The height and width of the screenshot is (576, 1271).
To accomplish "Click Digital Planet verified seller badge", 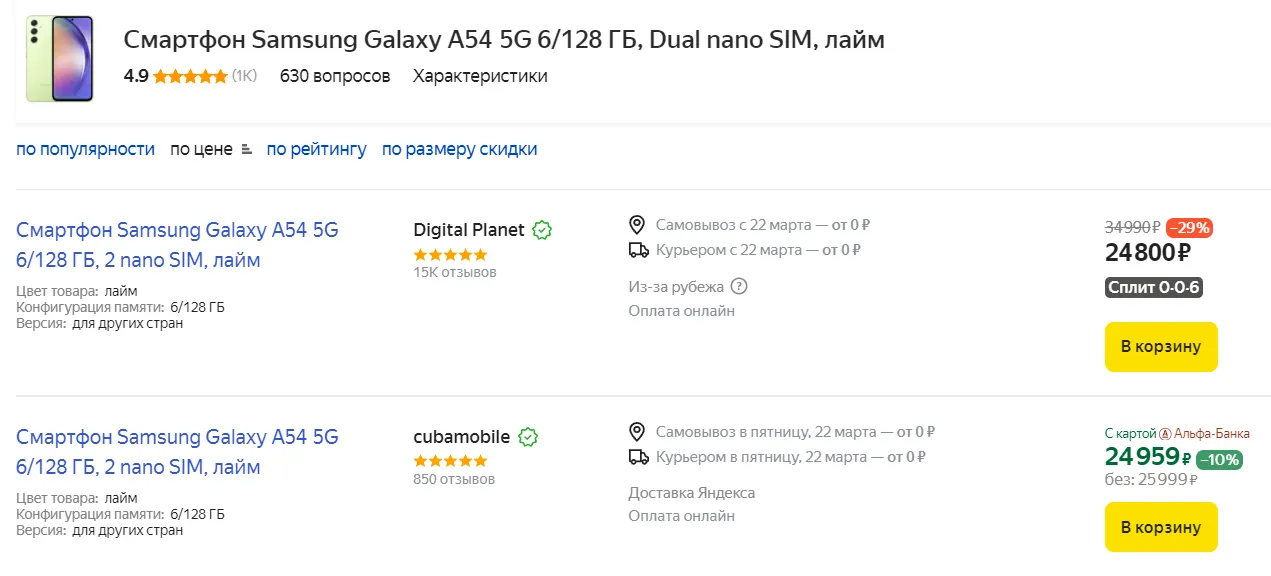I will click(x=542, y=230).
